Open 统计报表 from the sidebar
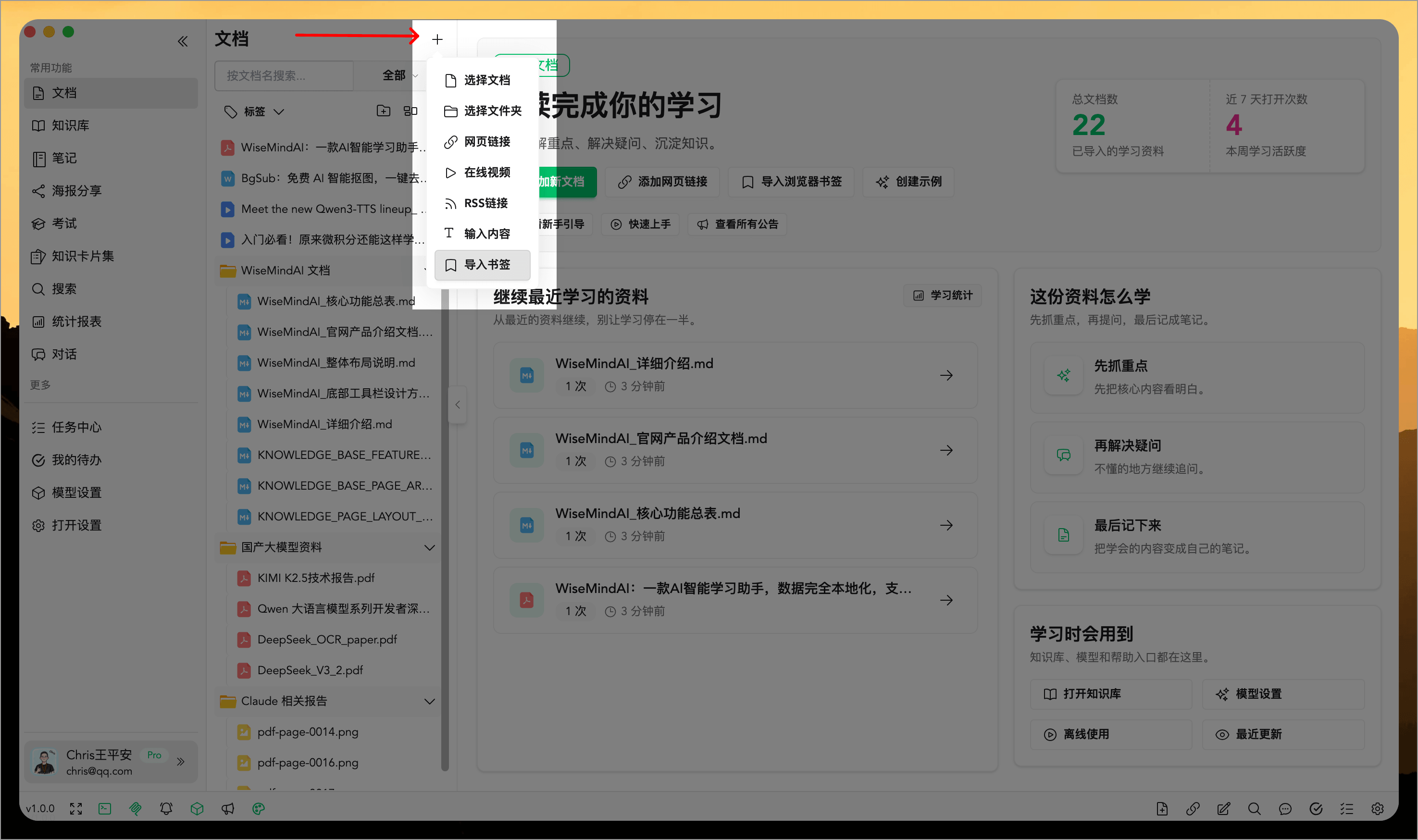This screenshot has width=1418, height=840. point(76,321)
